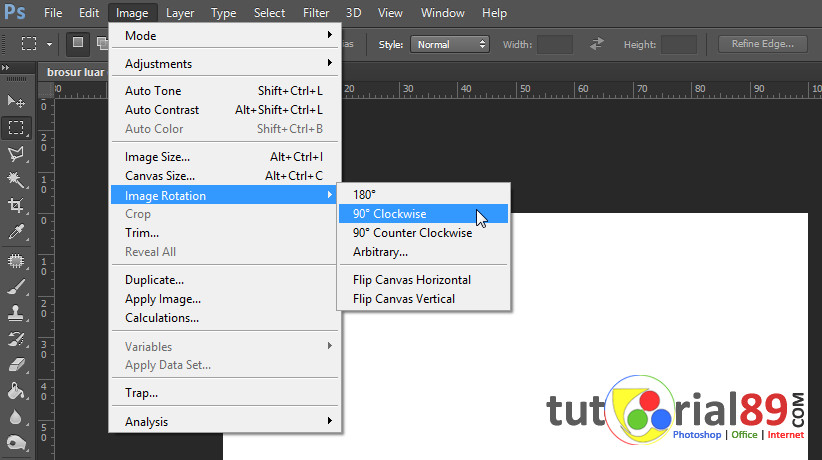The width and height of the screenshot is (822, 460).
Task: Select the Eraser tool
Action: click(x=16, y=365)
